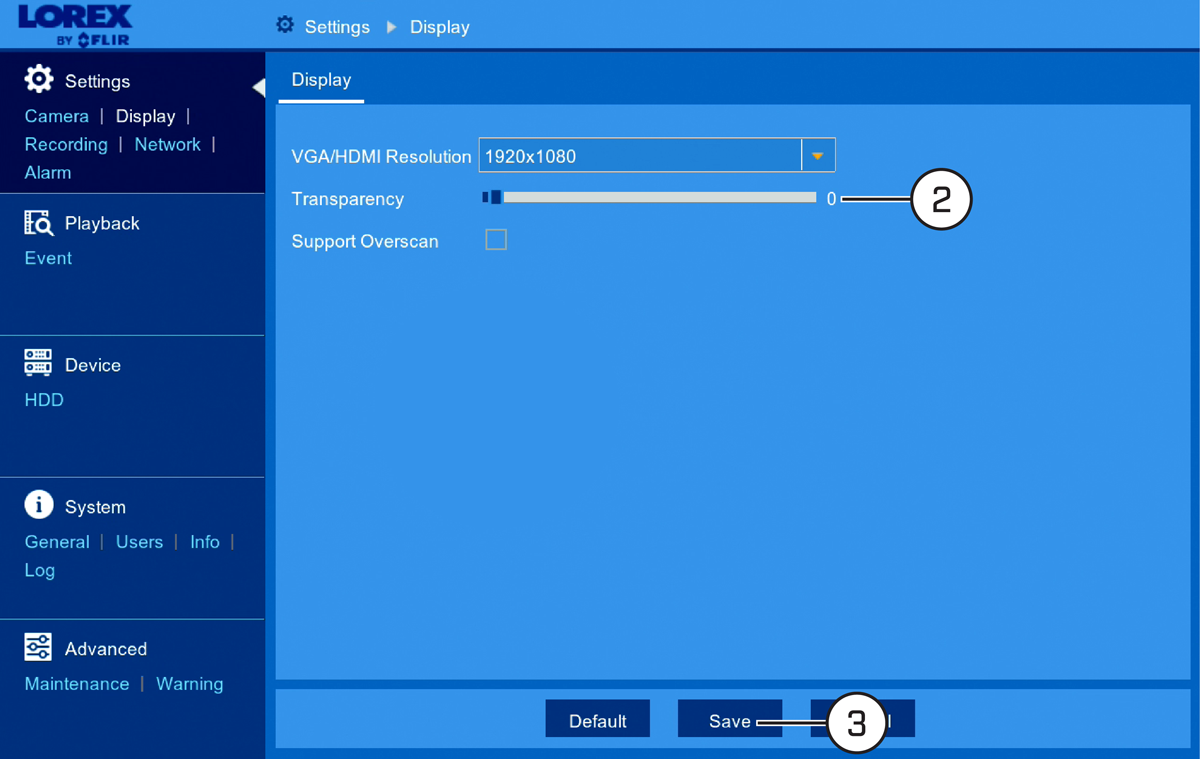Image resolution: width=1200 pixels, height=759 pixels.
Task: Click the Lorex by FLIR logo
Action: (x=75, y=24)
